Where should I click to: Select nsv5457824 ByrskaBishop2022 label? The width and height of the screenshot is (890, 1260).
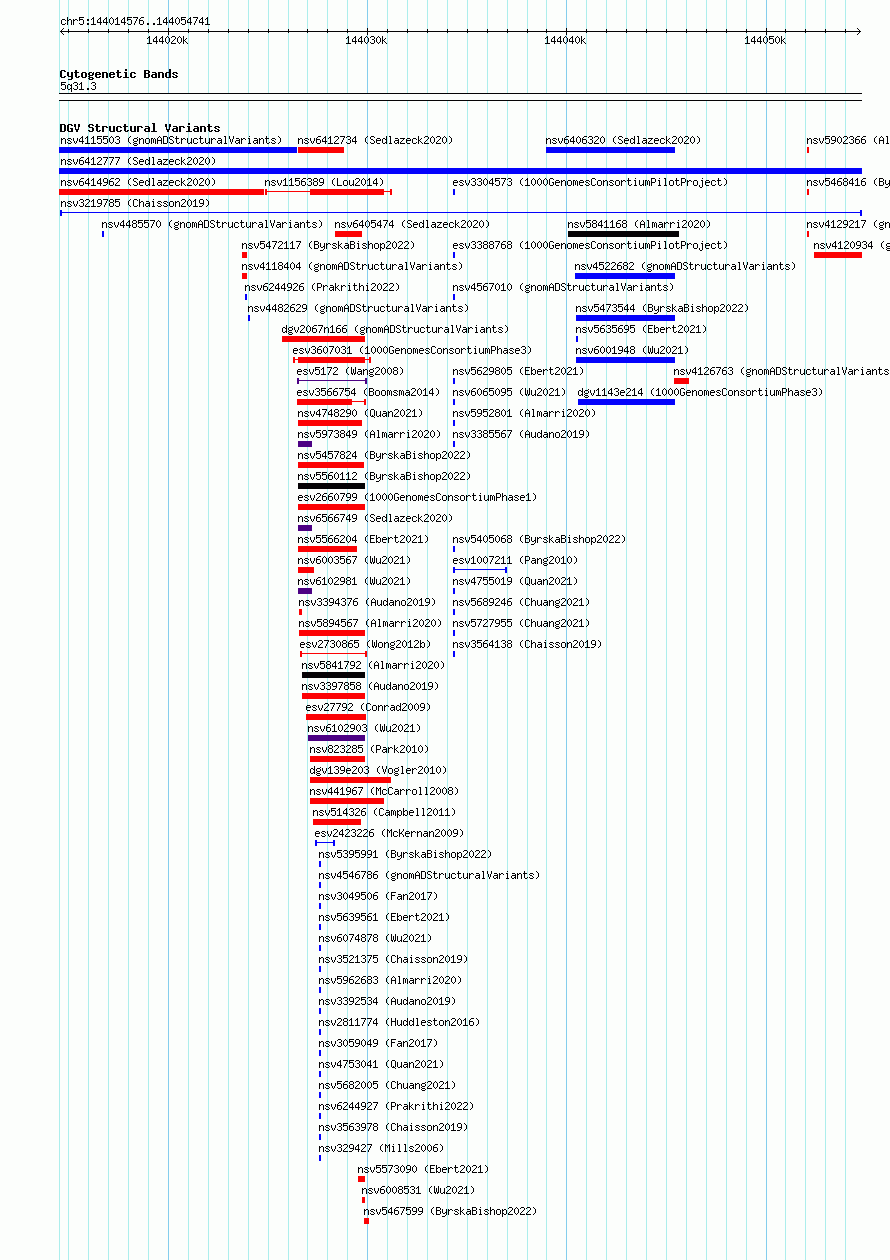click(x=384, y=455)
